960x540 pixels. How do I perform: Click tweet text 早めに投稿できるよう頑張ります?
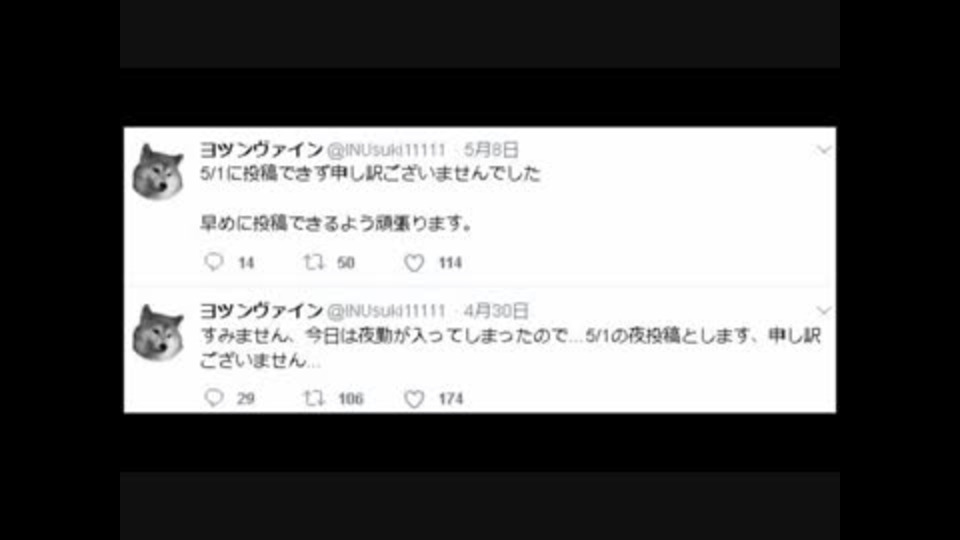[336, 223]
